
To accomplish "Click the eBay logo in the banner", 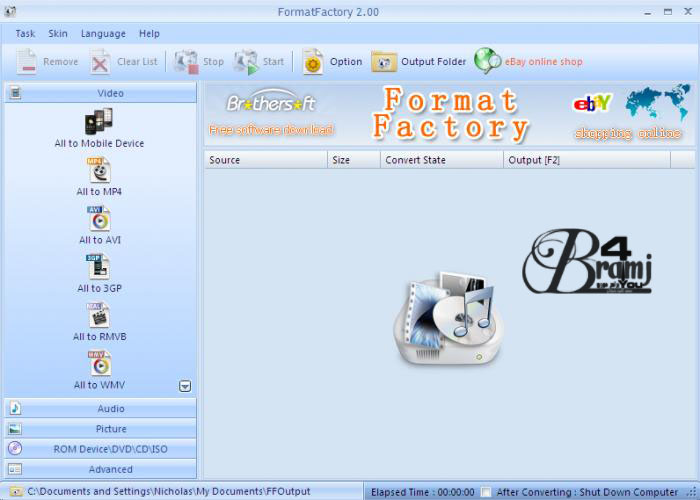I will [x=592, y=104].
